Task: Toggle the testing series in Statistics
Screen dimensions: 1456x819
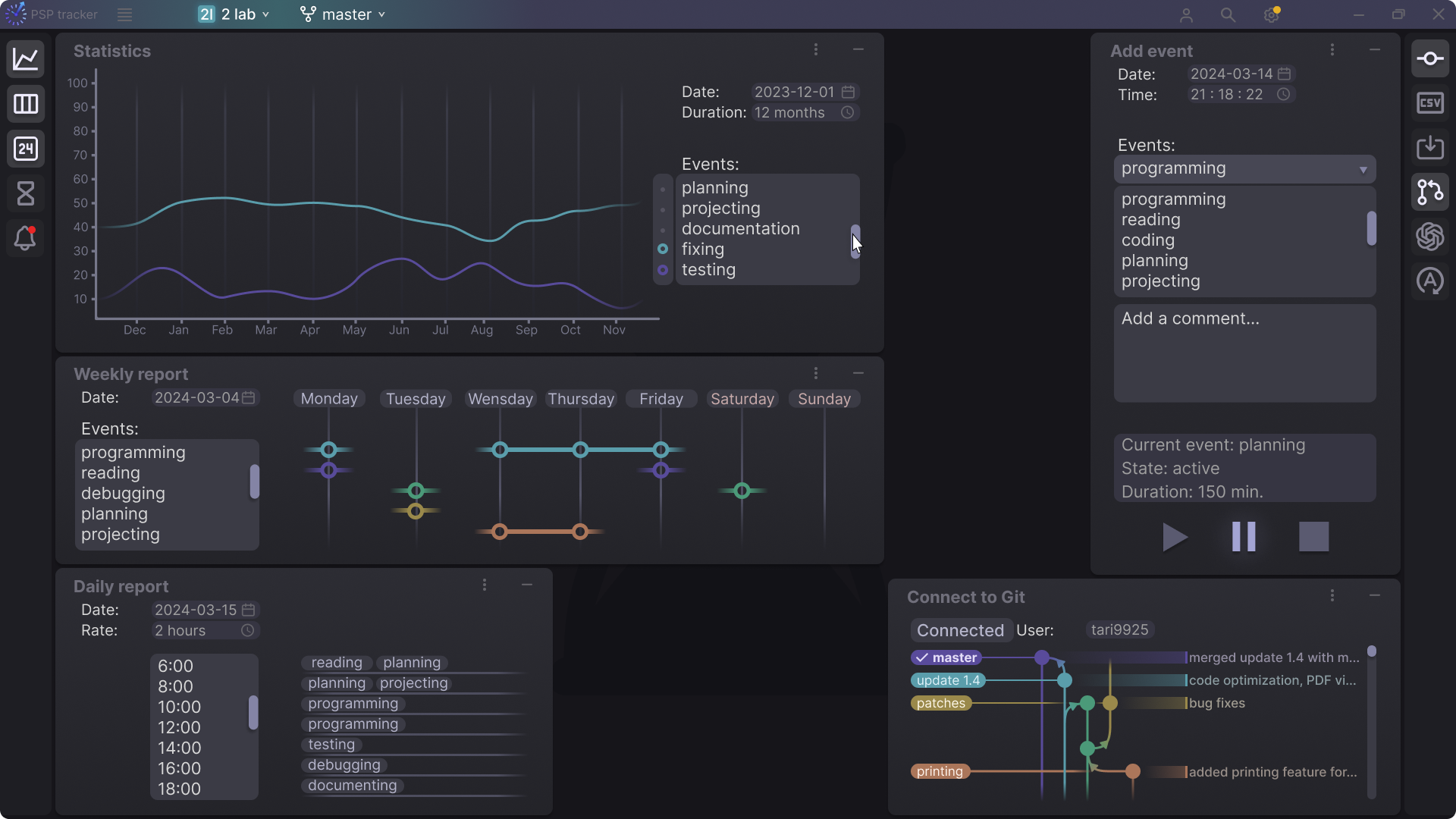Action: (663, 270)
